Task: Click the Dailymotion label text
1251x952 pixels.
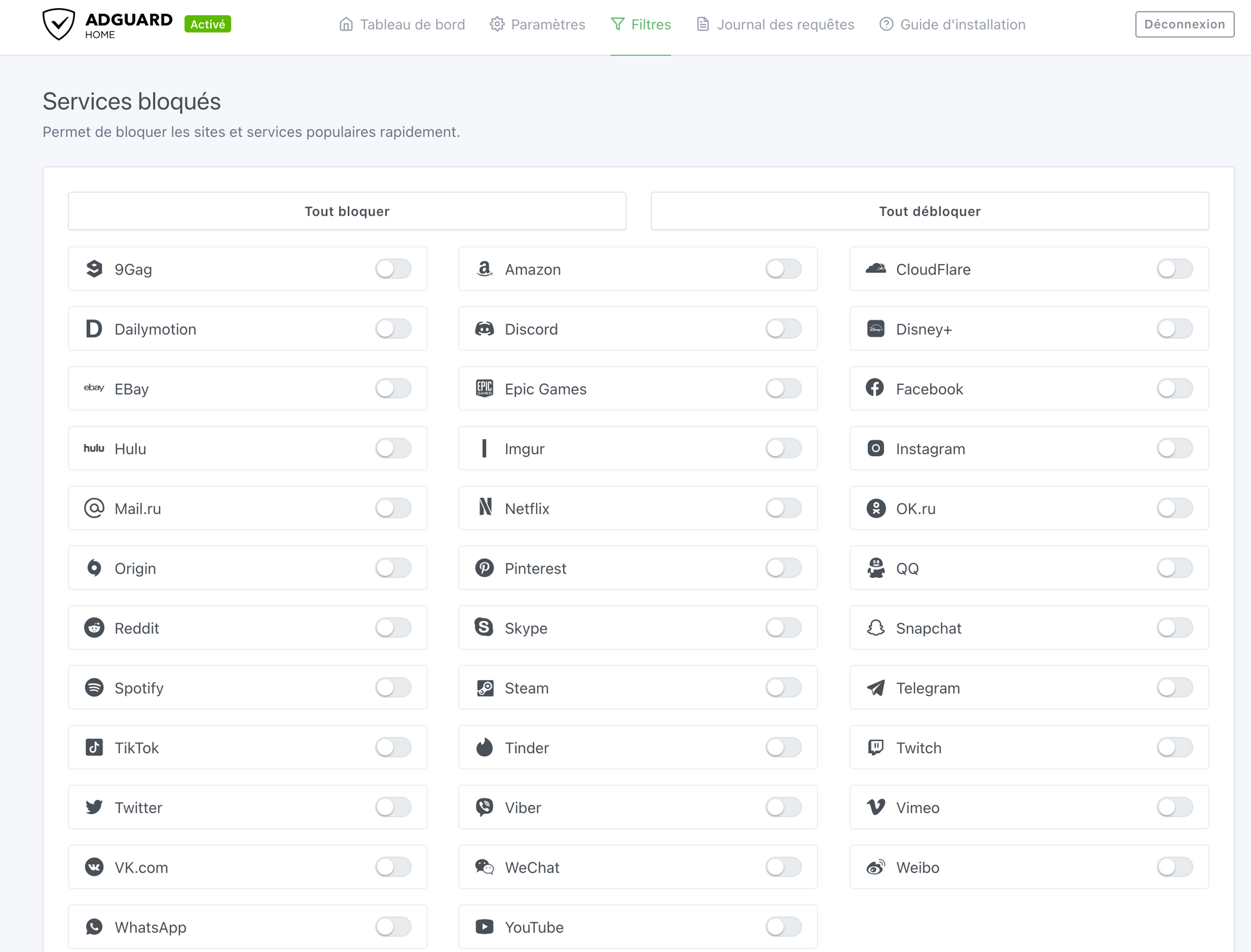Action: click(x=155, y=329)
